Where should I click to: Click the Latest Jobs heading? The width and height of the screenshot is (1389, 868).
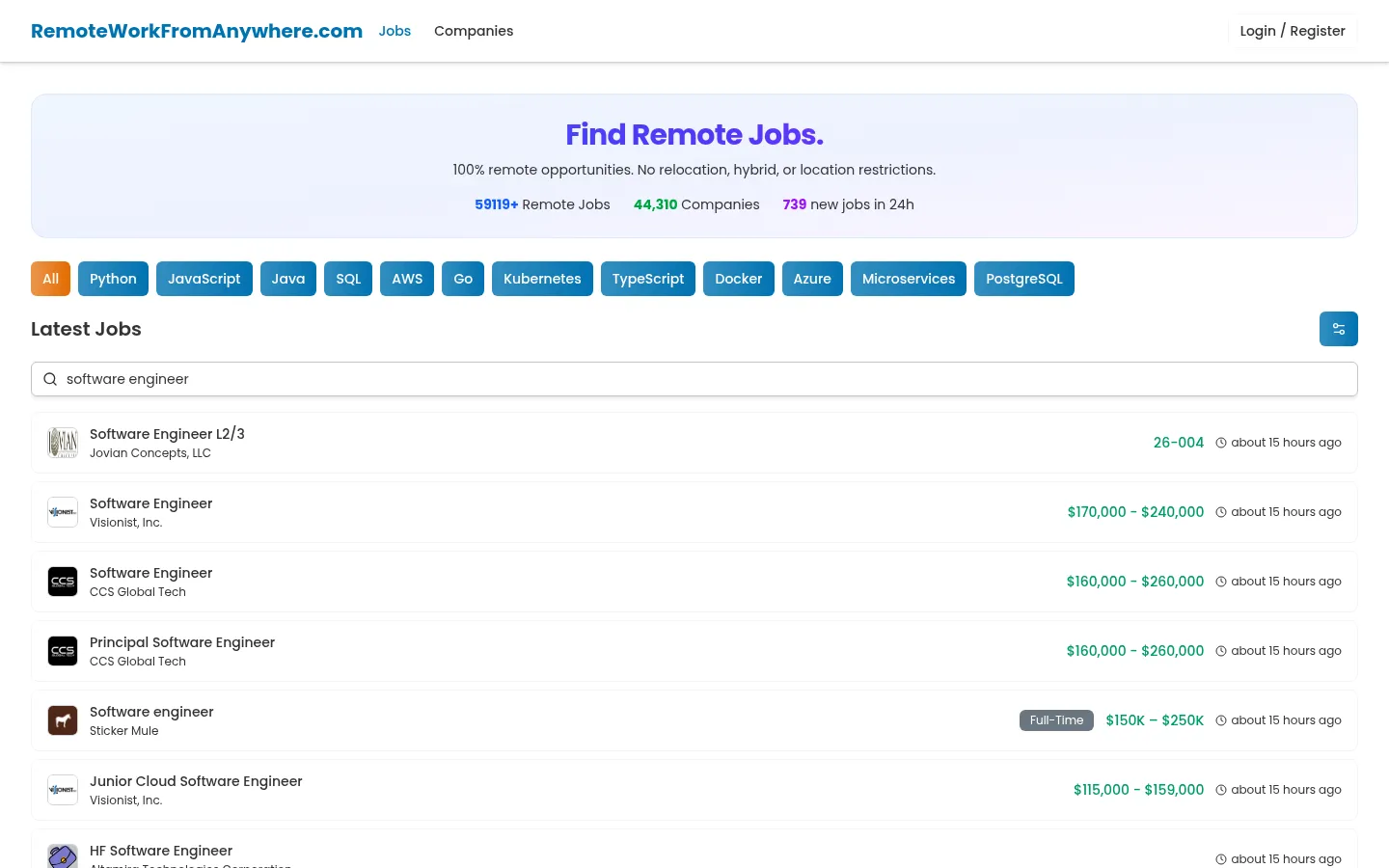[86, 329]
